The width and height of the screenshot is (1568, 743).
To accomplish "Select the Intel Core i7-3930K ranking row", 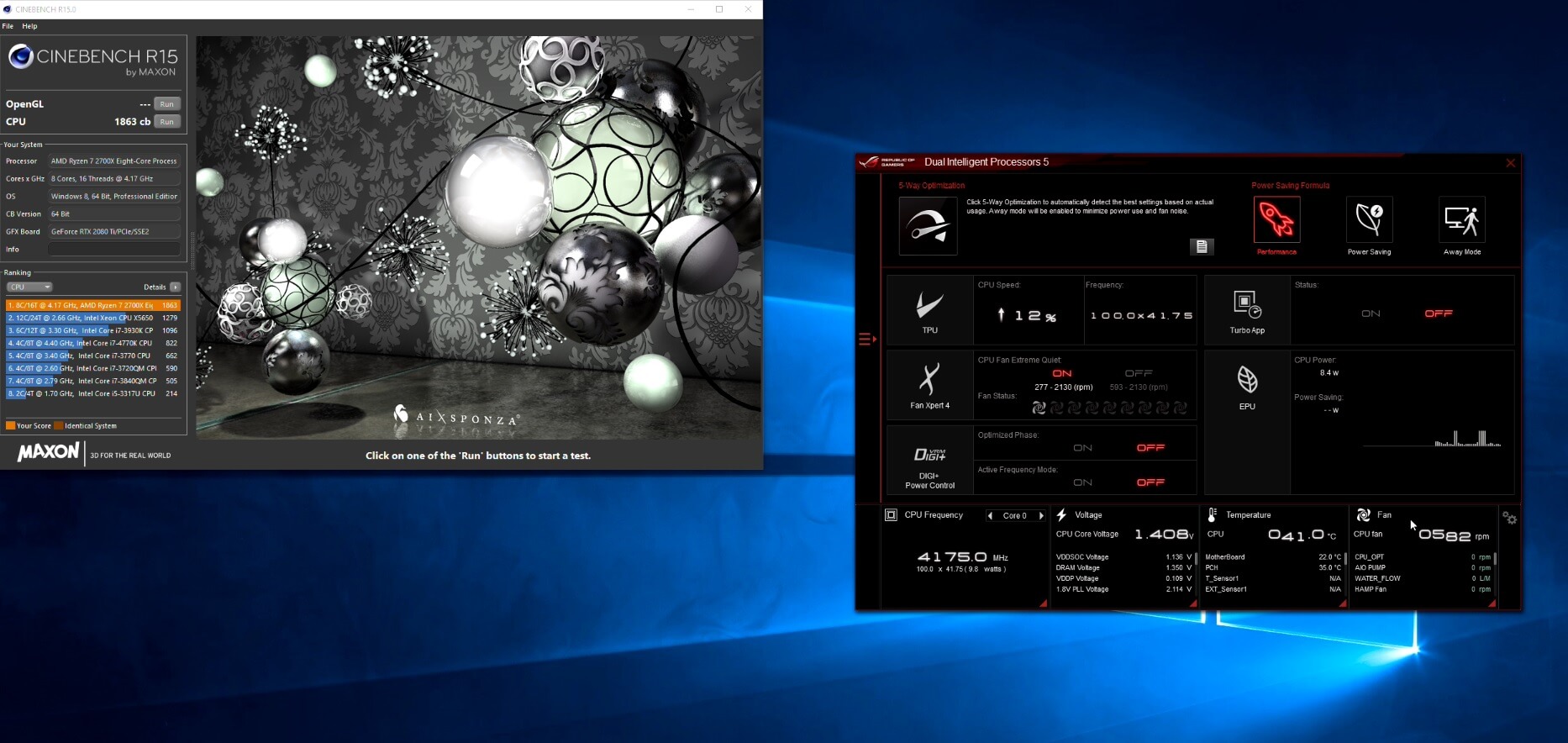I will pyautogui.click(x=93, y=330).
